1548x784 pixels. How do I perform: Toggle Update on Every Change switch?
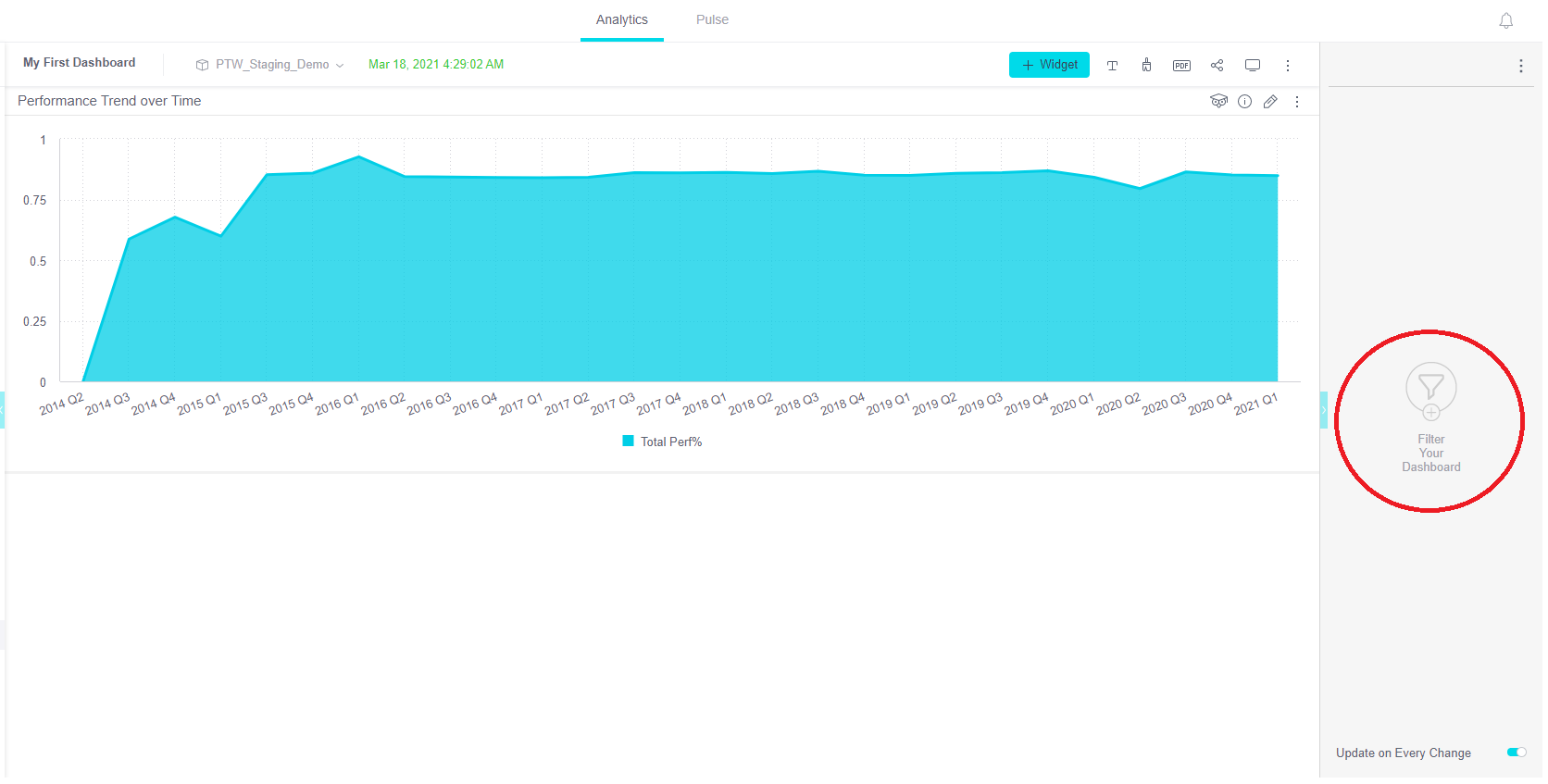pos(1516,753)
